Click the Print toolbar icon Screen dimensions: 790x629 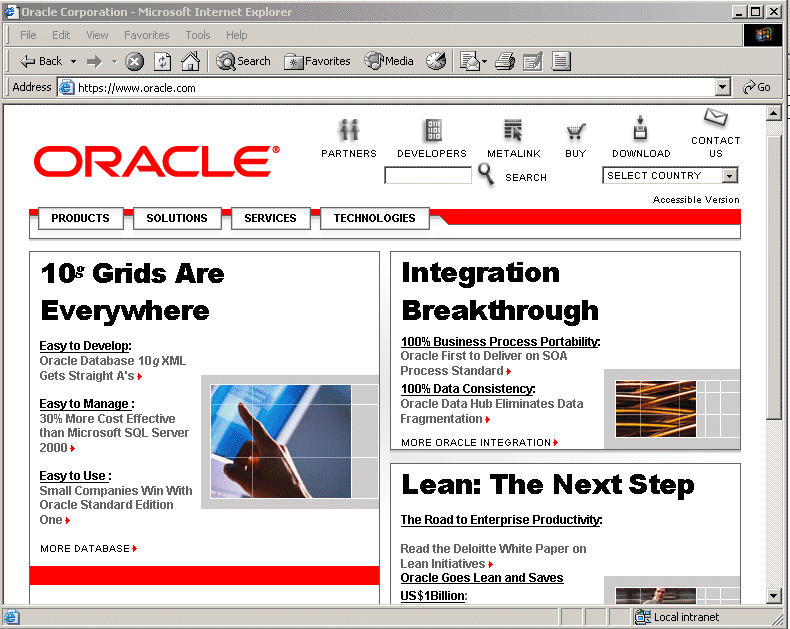pyautogui.click(x=505, y=61)
